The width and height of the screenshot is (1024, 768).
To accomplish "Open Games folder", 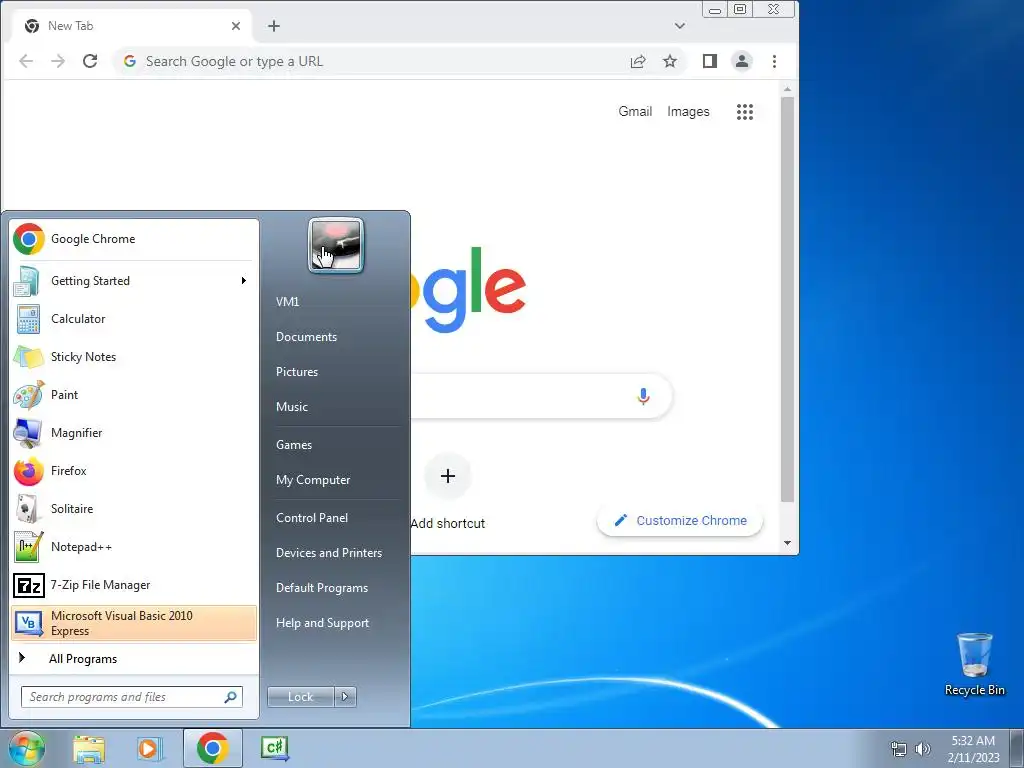I will tap(294, 445).
